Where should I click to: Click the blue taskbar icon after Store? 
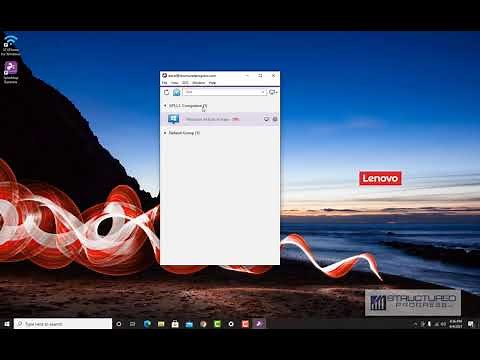[189, 324]
